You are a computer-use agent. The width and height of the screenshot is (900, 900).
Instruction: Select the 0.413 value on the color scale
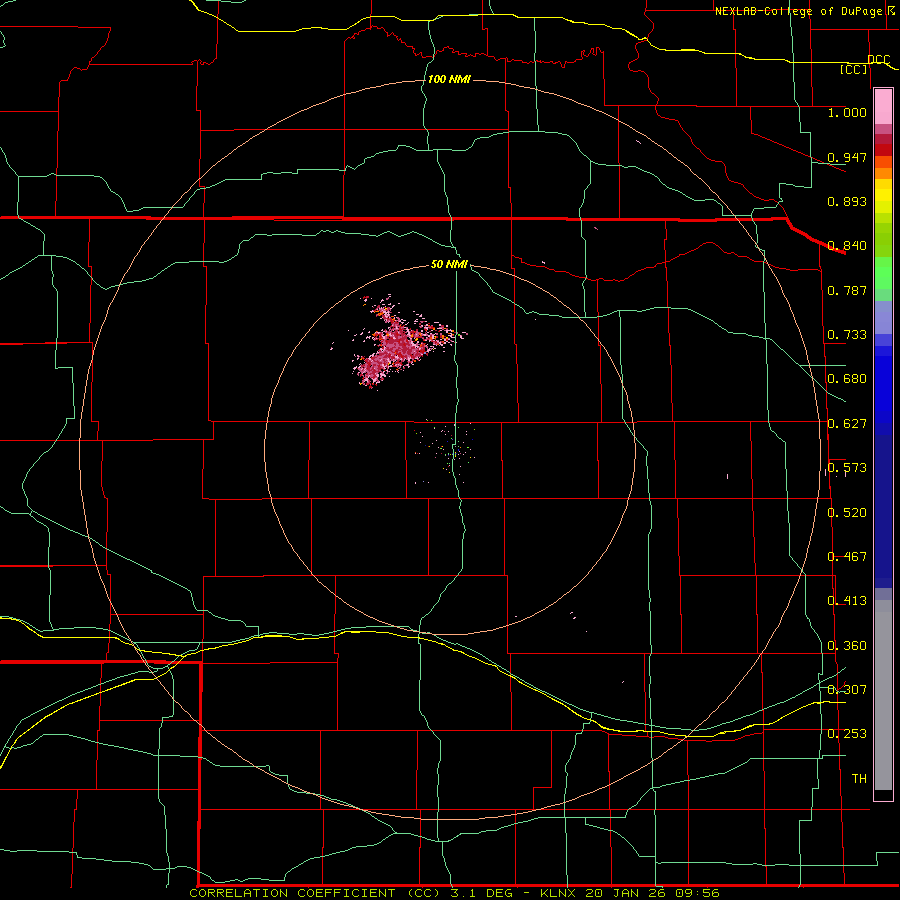click(847, 601)
